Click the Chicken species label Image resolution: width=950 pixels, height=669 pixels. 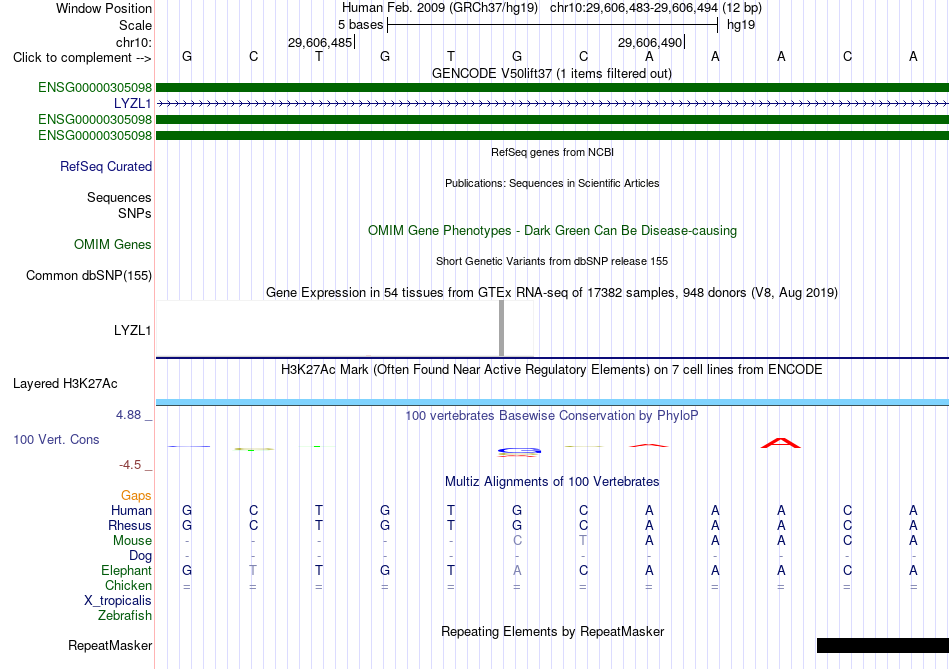coord(128,585)
